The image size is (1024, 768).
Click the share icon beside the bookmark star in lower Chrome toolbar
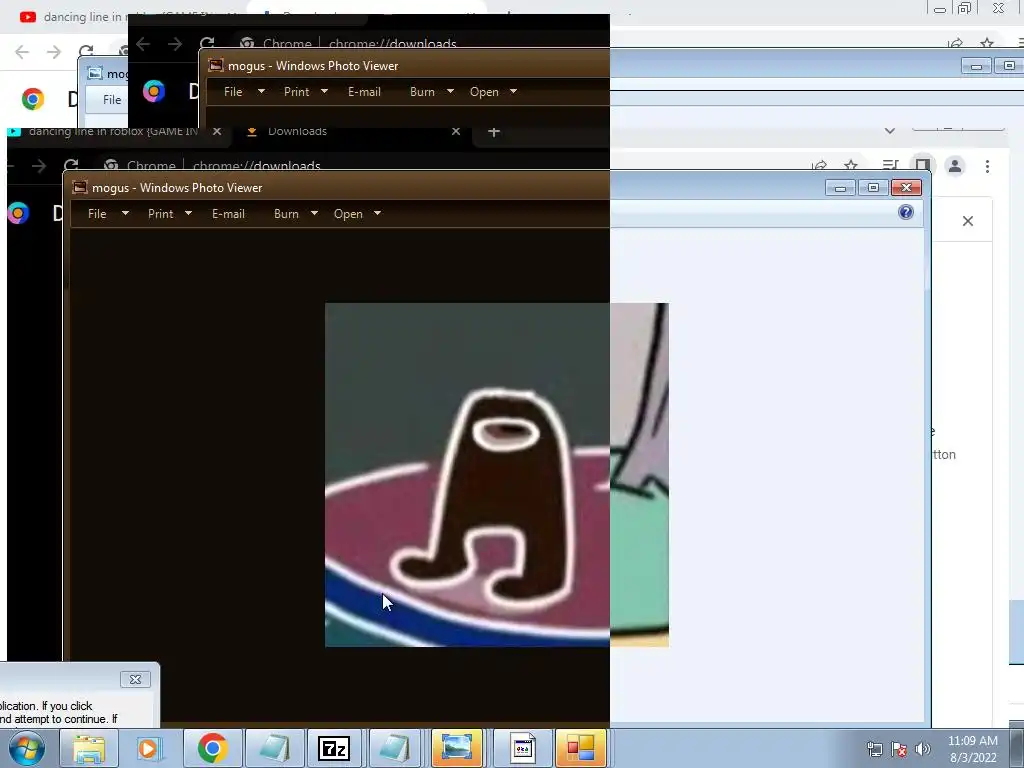coord(819,166)
